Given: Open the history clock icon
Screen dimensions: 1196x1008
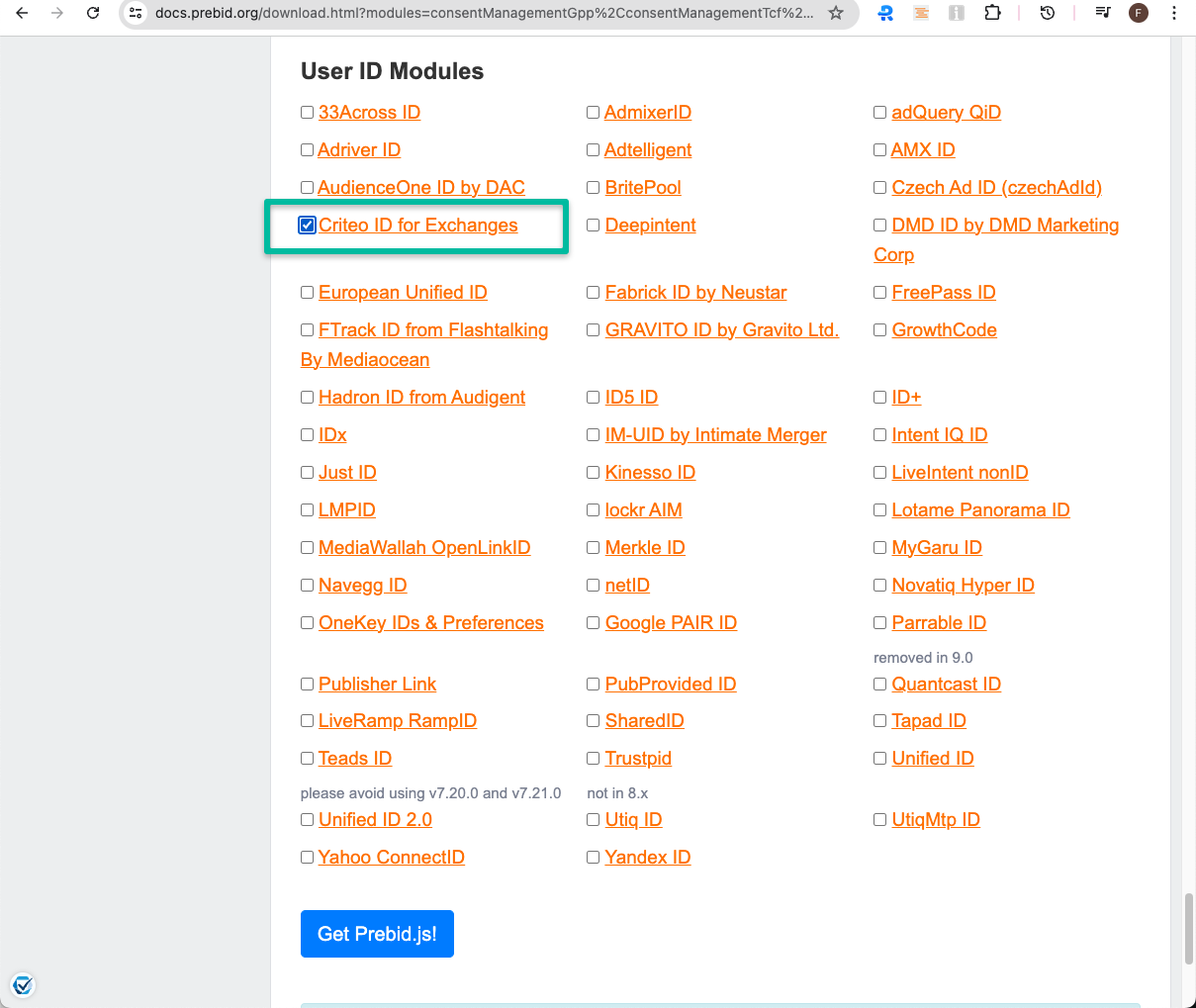Looking at the screenshot, I should pos(1047,13).
